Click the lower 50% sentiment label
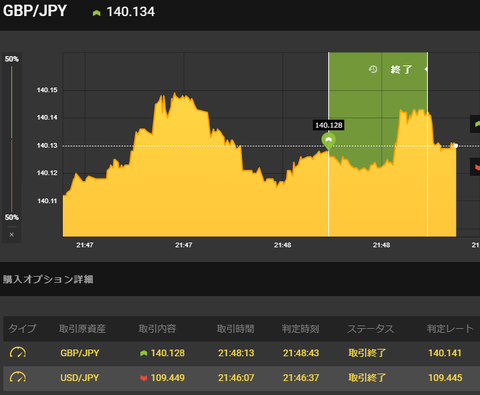Viewport: 480px width, 395px height. pos(12,217)
